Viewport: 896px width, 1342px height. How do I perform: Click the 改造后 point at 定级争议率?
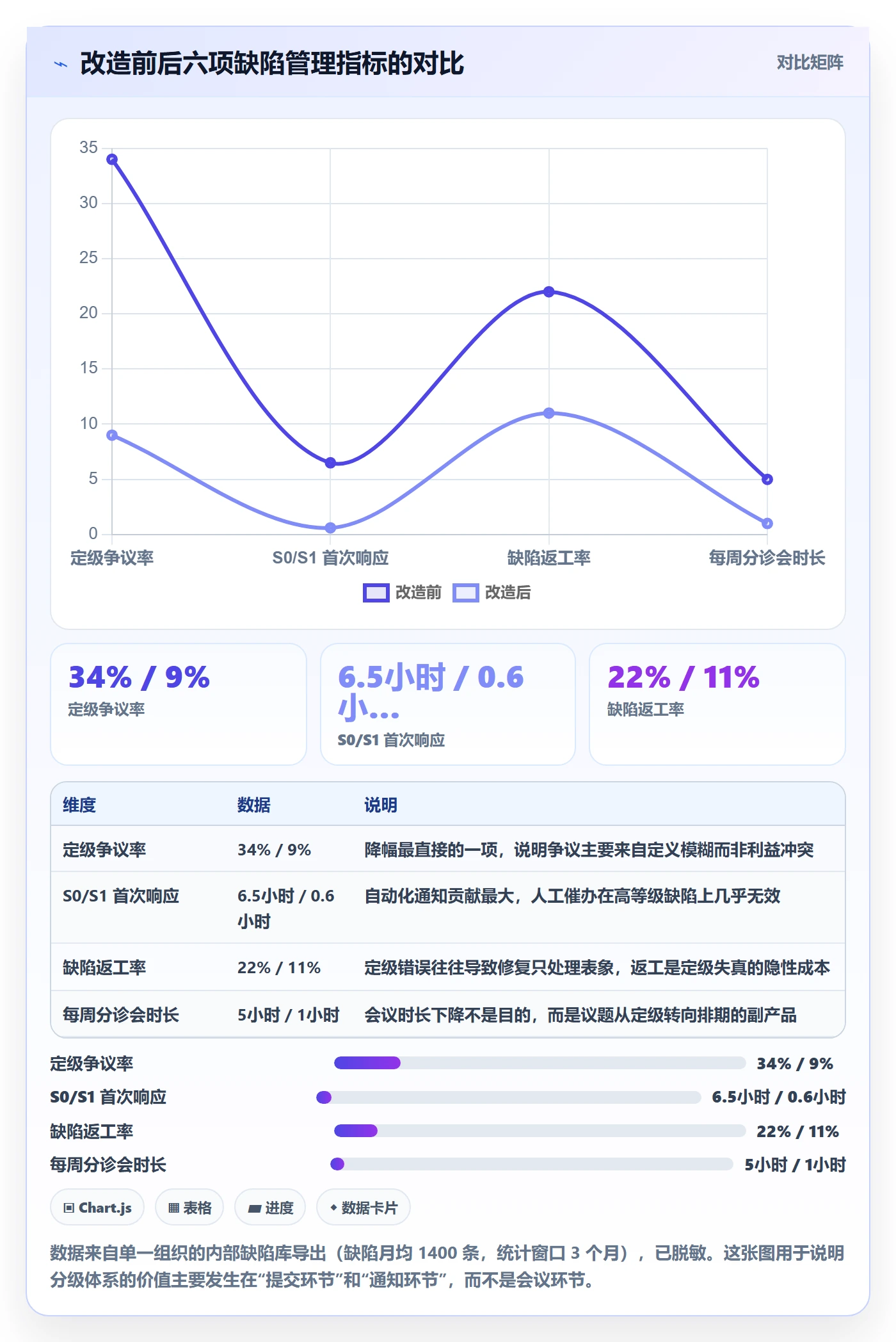click(112, 435)
